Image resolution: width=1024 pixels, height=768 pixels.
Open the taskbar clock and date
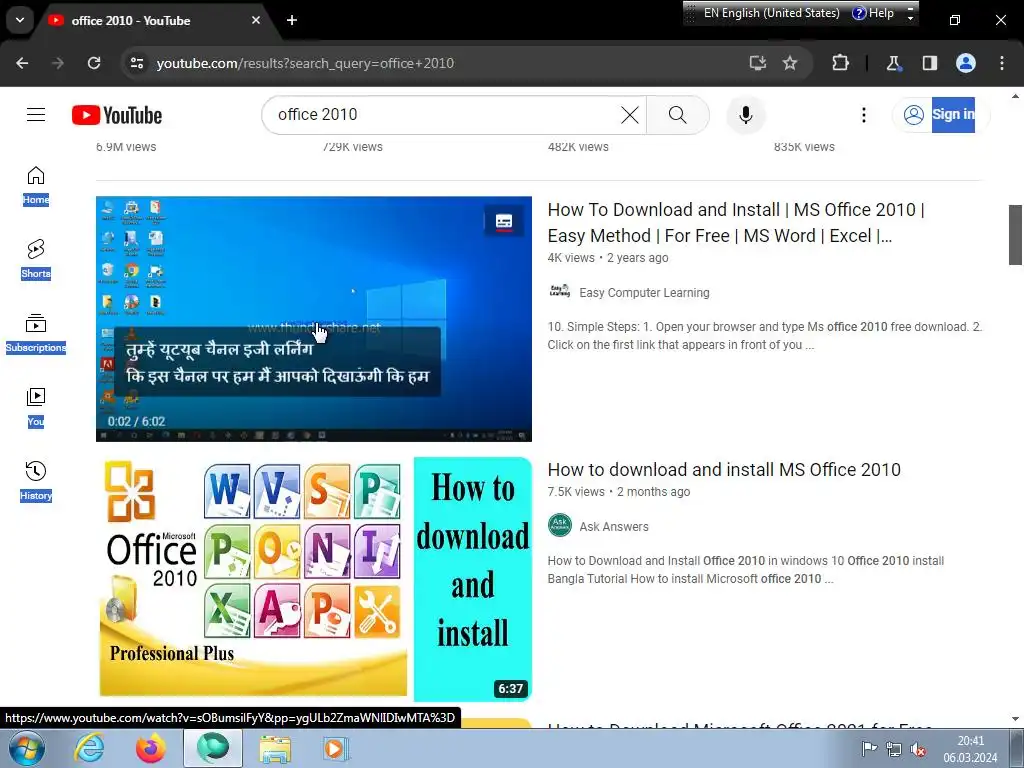pos(970,749)
